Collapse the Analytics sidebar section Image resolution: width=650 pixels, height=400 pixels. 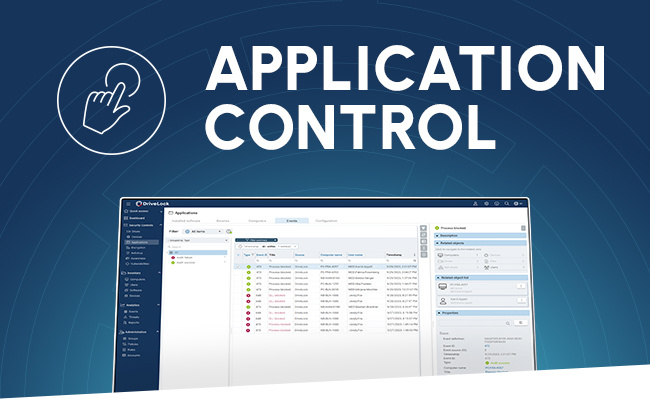click(158, 305)
